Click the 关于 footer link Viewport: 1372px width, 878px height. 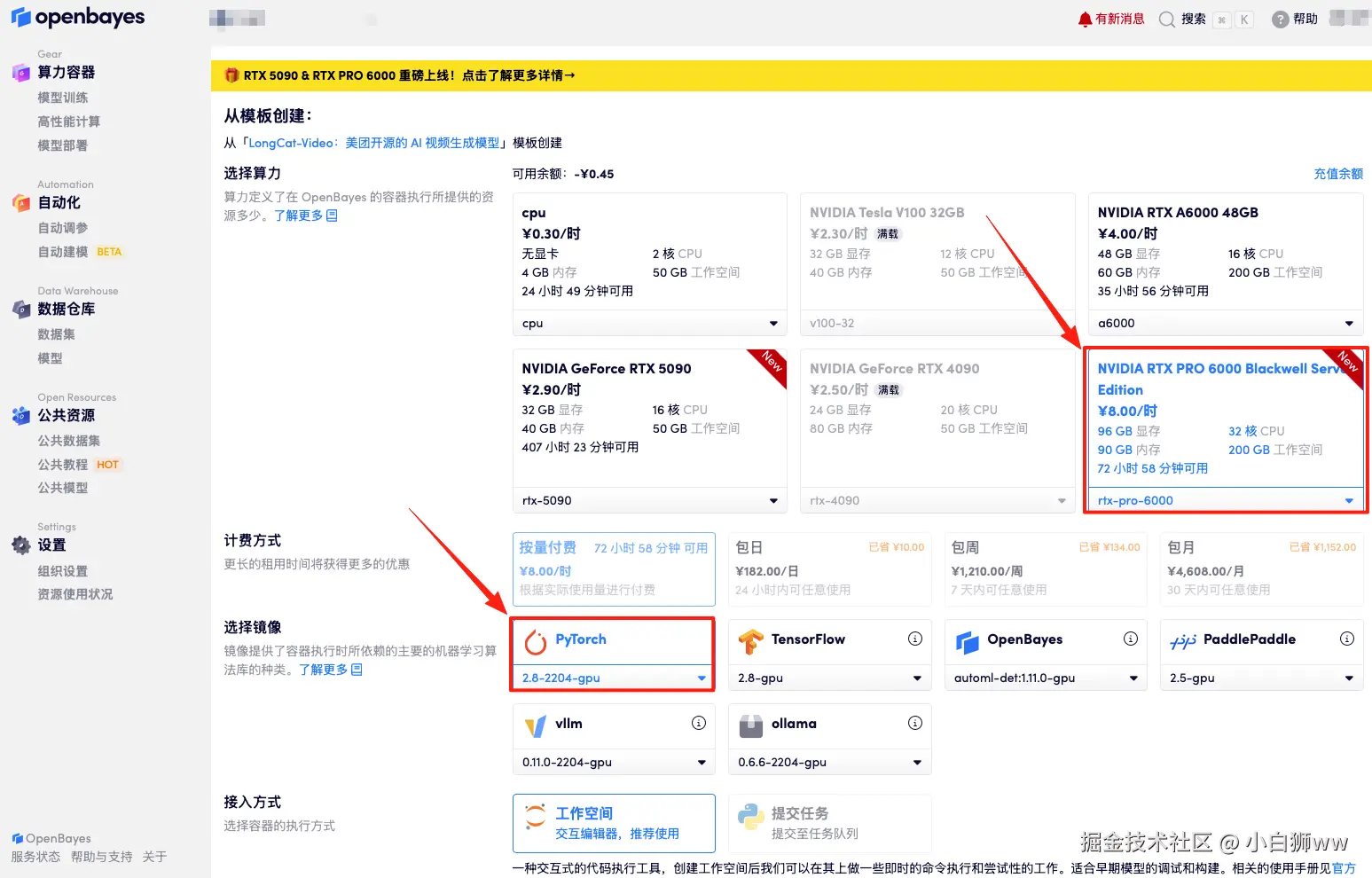tap(154, 857)
